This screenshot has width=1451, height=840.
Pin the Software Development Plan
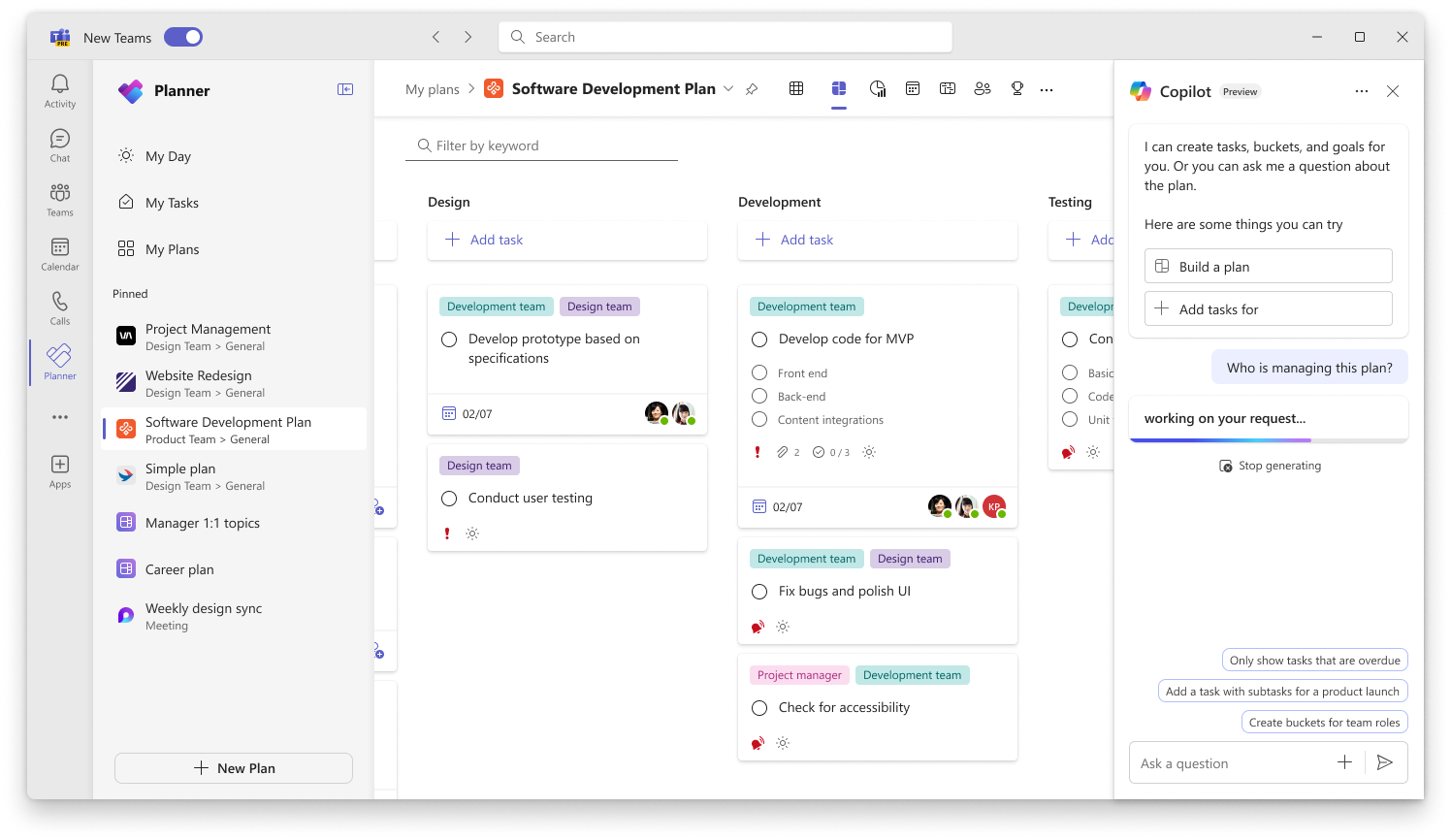click(752, 88)
